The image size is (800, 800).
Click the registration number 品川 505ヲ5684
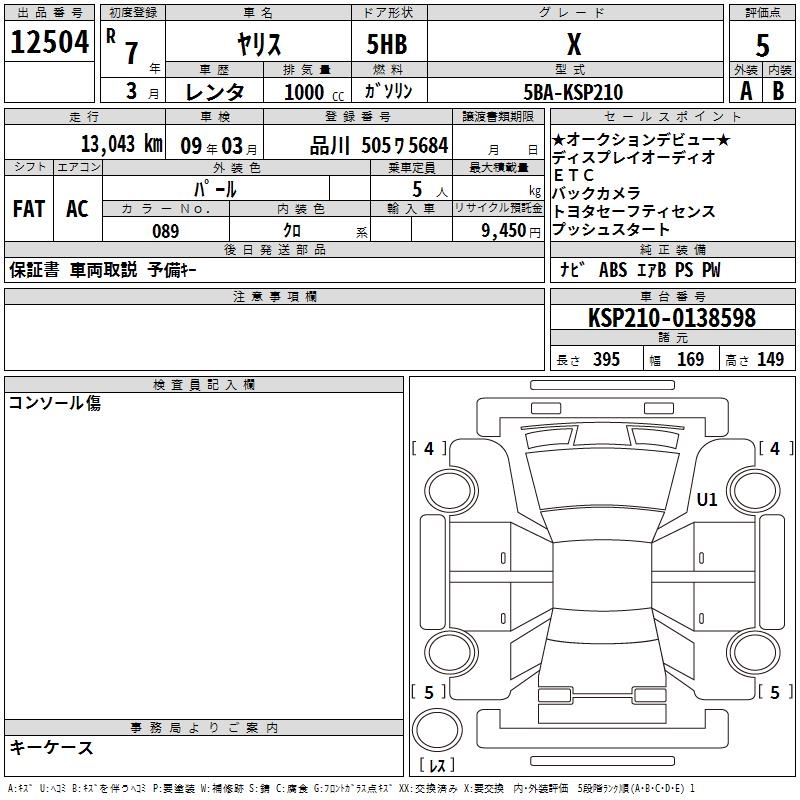[379, 145]
